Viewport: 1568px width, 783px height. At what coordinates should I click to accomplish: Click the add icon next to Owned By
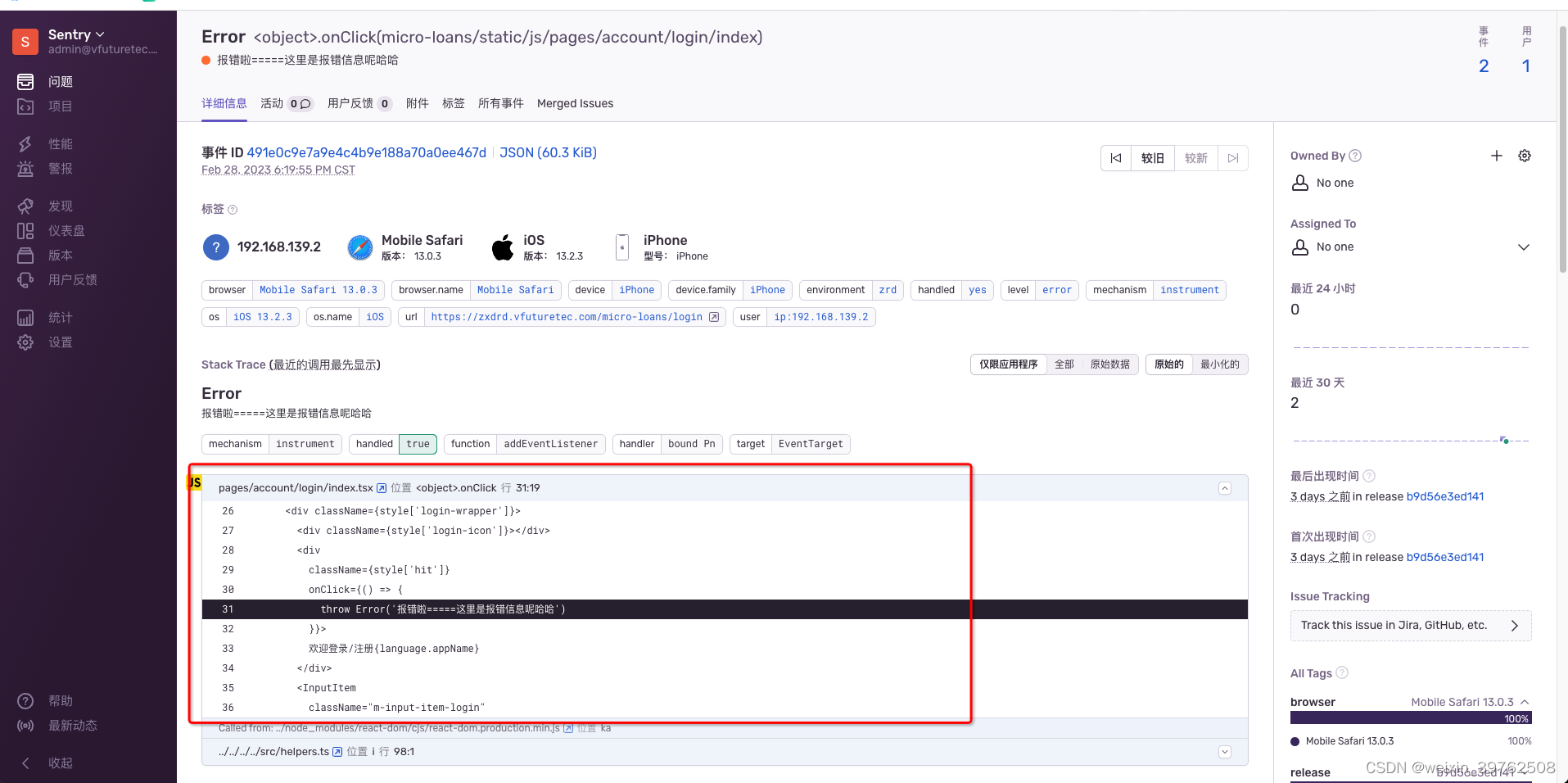[1496, 156]
